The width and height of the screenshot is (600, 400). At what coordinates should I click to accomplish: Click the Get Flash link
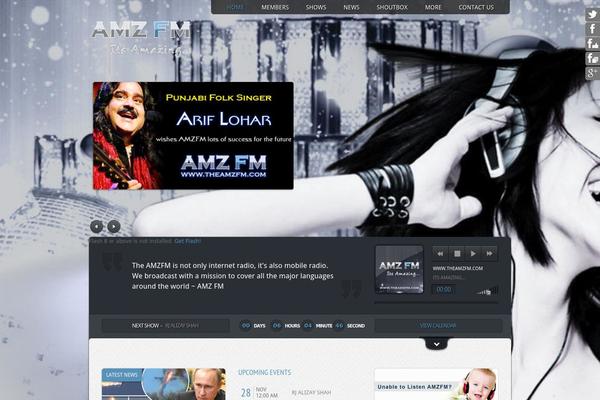click(x=188, y=241)
